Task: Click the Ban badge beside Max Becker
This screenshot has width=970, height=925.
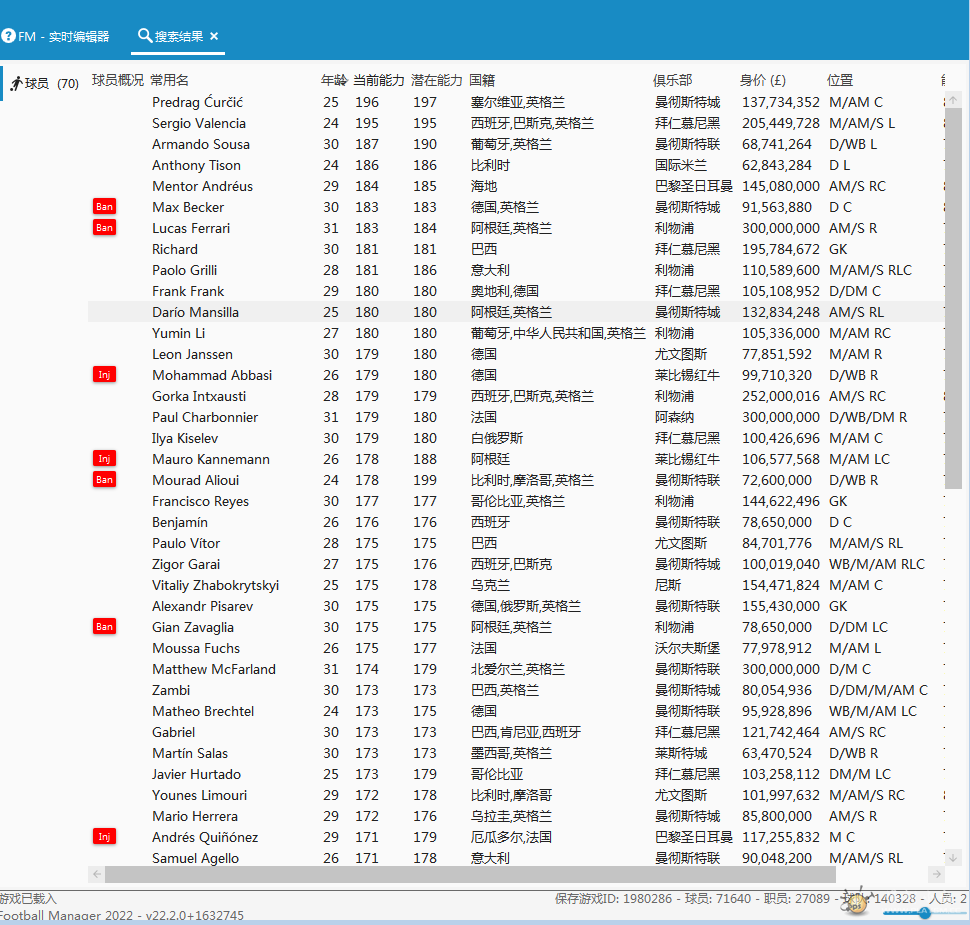Action: pos(105,207)
